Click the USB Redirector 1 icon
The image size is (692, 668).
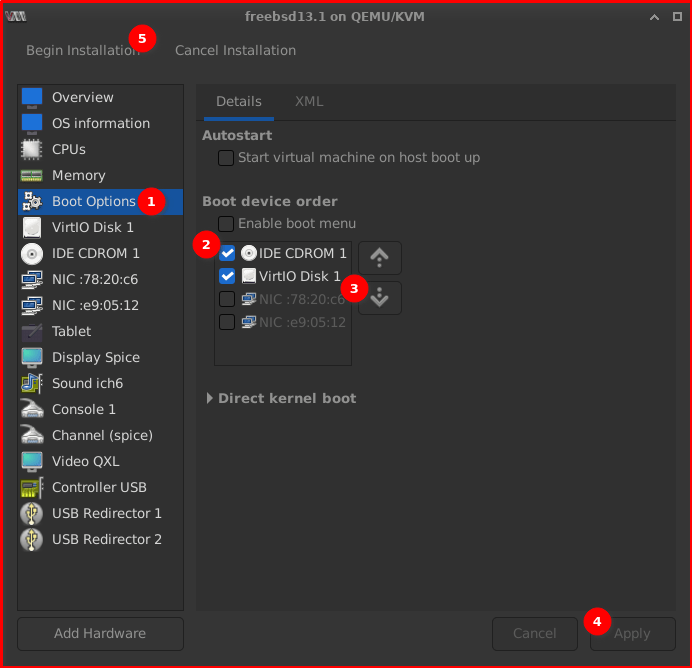pyautogui.click(x=32, y=514)
